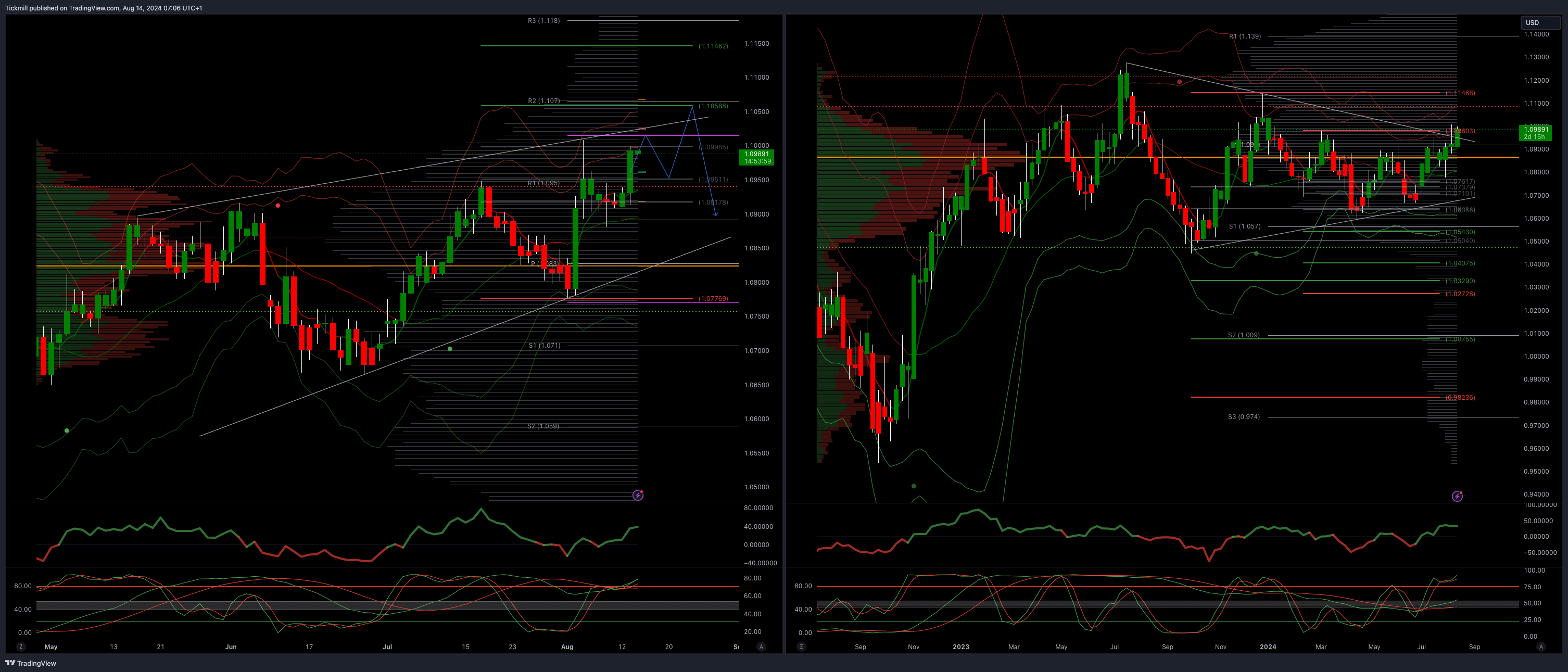Click the purple lightning icon on right chart

(1457, 496)
